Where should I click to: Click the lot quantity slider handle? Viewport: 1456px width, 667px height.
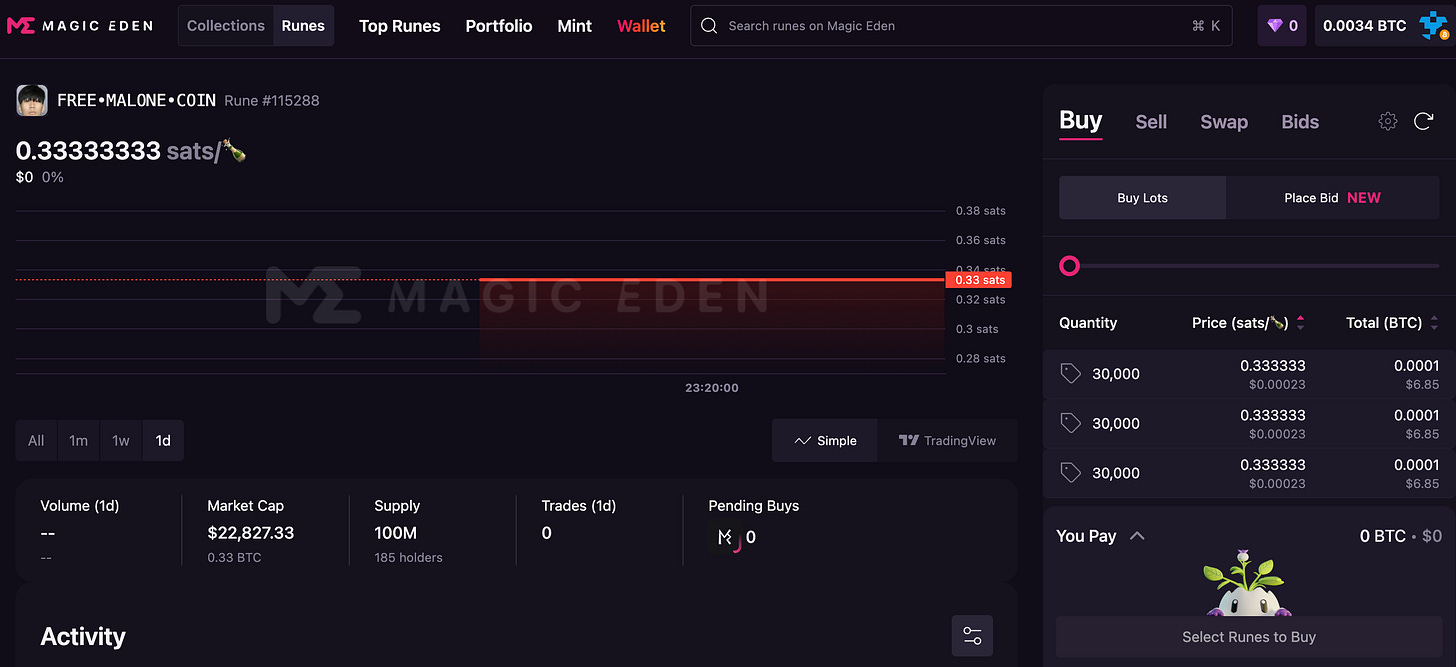[1069, 266]
